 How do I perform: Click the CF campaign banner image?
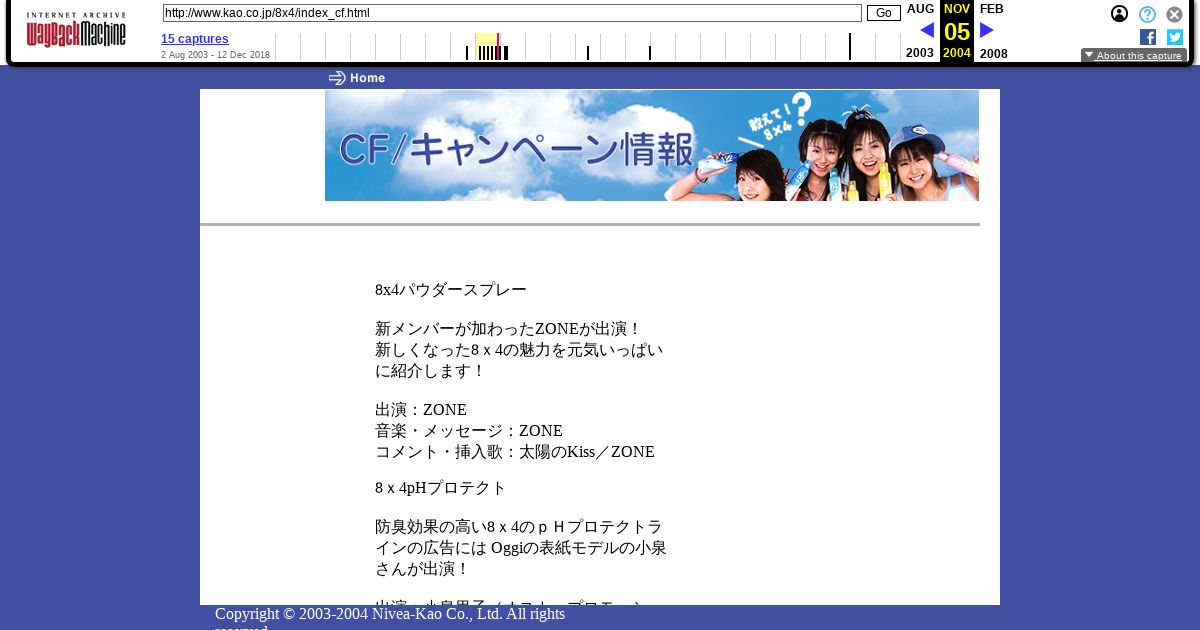(x=652, y=145)
